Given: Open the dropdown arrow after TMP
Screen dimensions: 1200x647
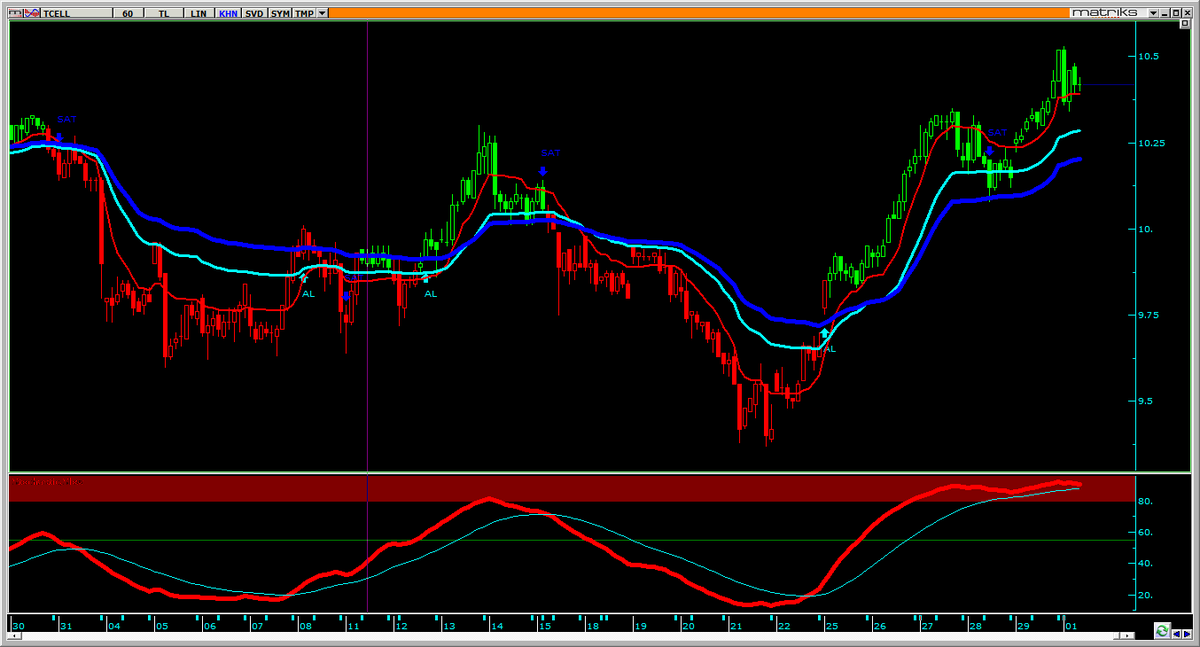Looking at the screenshot, I should pyautogui.click(x=322, y=13).
